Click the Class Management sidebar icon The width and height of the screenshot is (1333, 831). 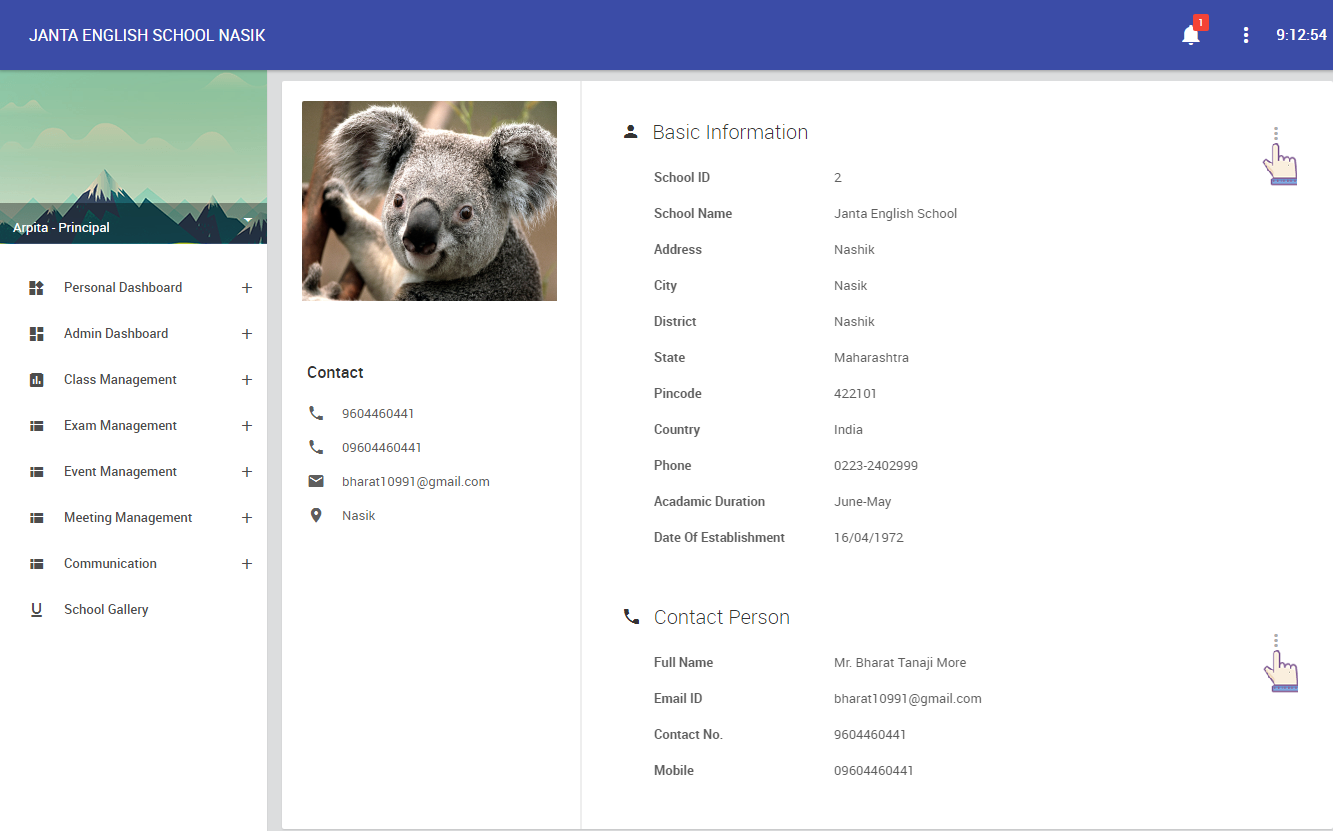(37, 380)
